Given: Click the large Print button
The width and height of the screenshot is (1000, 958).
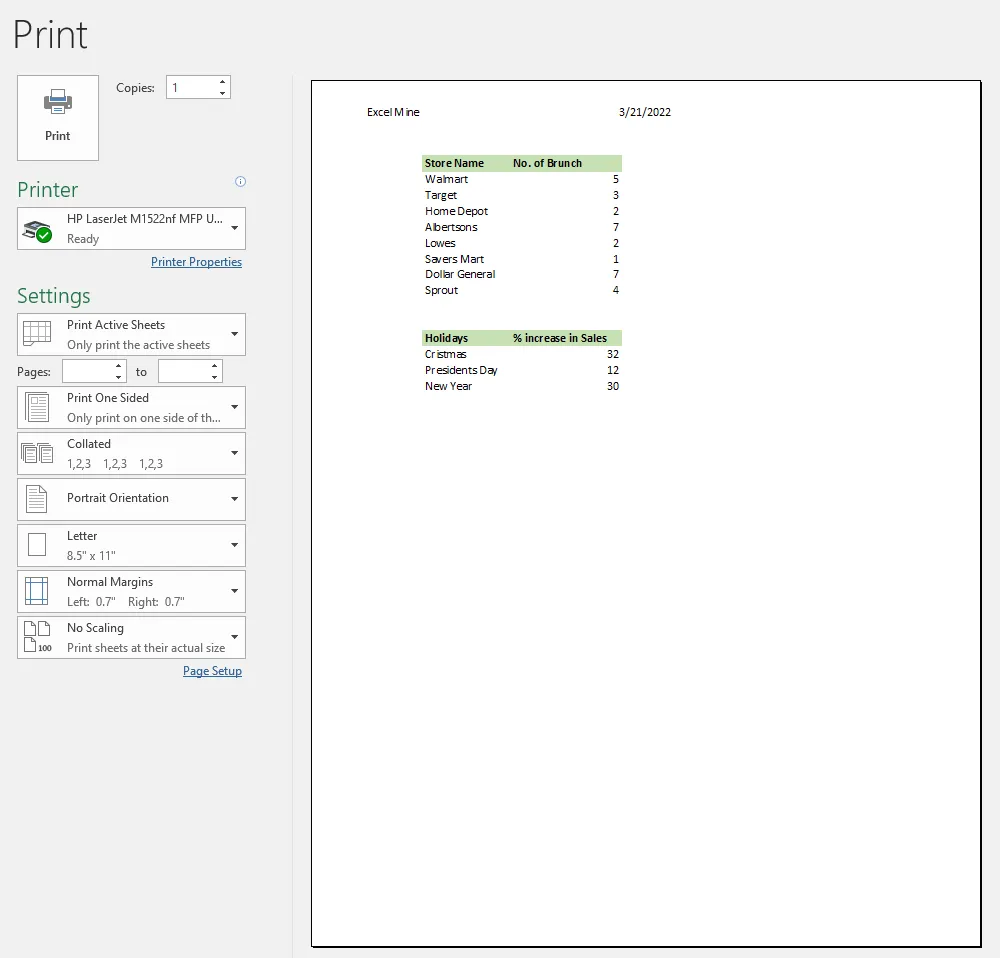Looking at the screenshot, I should (58, 118).
